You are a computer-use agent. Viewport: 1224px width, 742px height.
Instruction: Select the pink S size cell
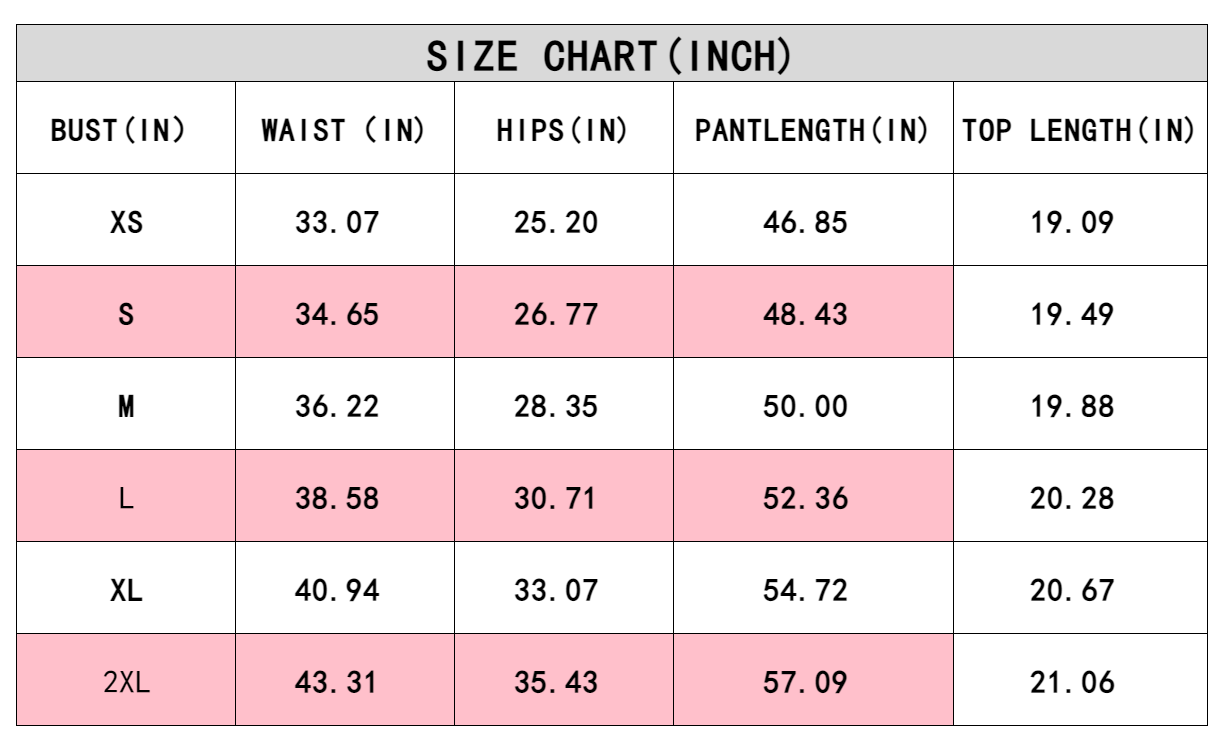point(126,314)
